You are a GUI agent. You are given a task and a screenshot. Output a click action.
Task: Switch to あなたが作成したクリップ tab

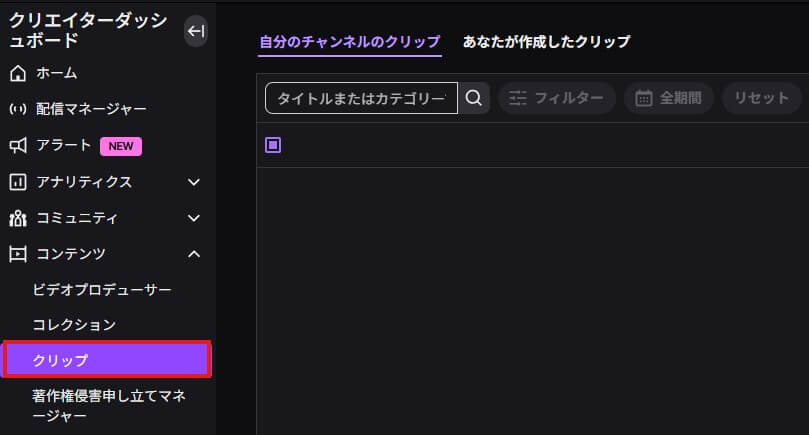[546, 42]
